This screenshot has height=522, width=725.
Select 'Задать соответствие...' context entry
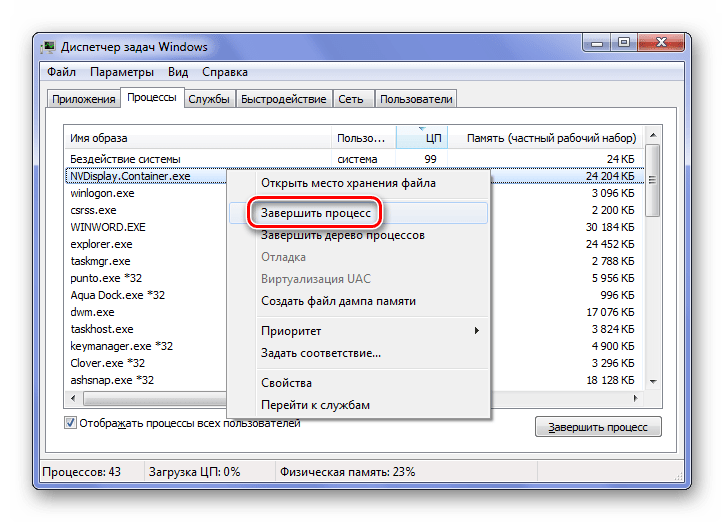(358, 353)
